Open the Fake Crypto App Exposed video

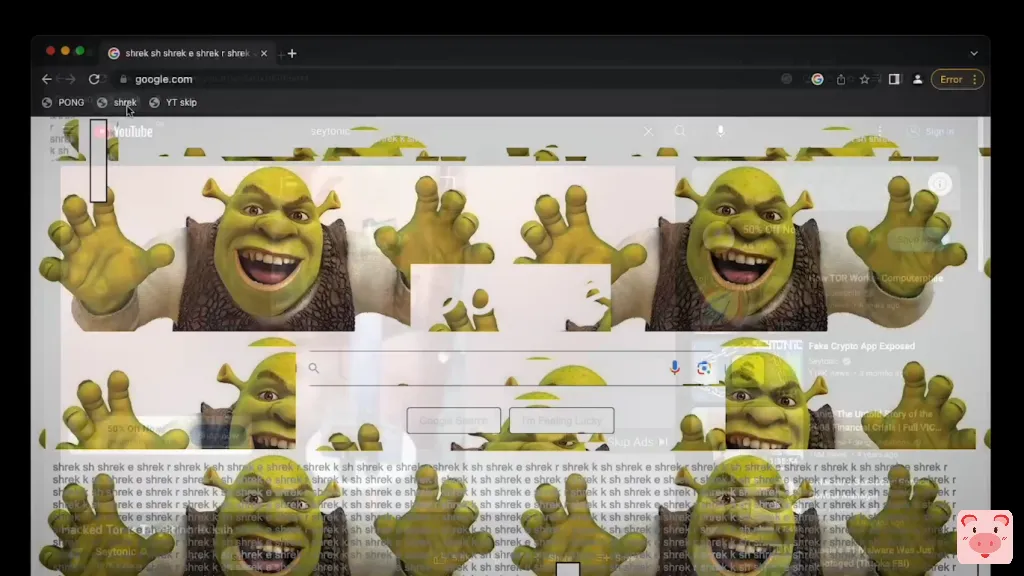[861, 346]
